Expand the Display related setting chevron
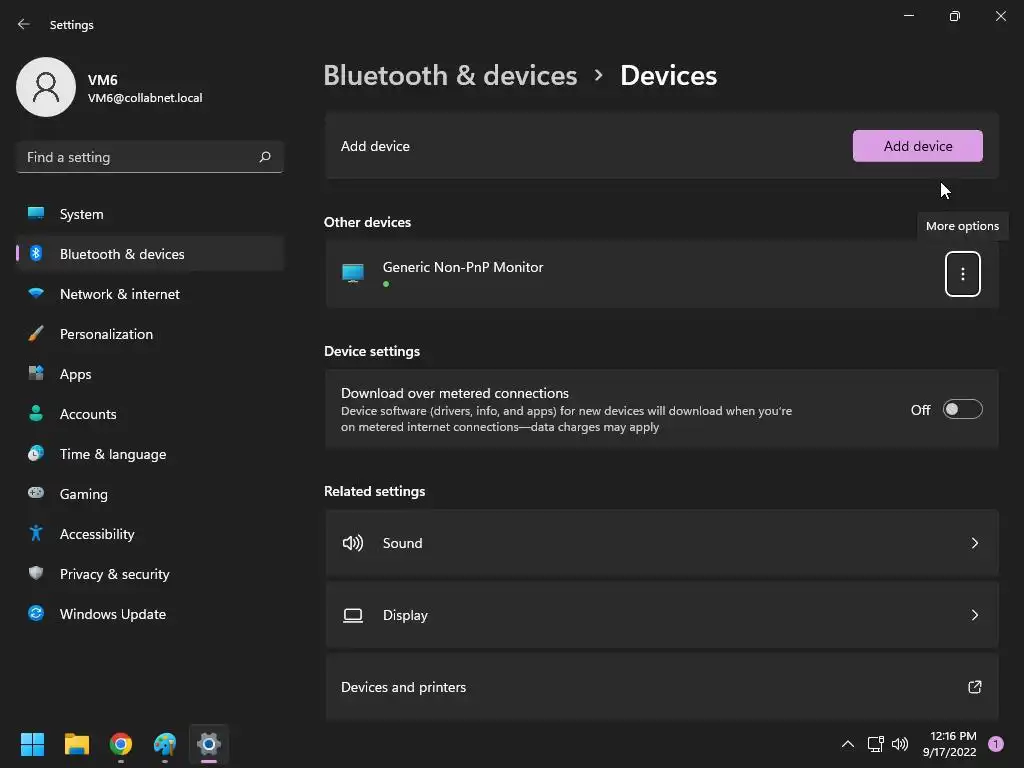This screenshot has width=1024, height=768. tap(974, 615)
